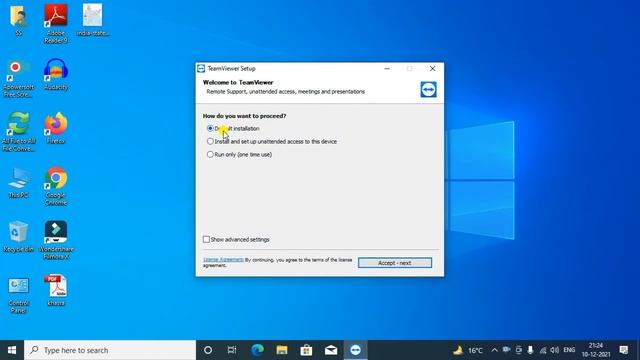This screenshot has width=640, height=360.
Task: Launch Google Chrome from the desktop
Action: (x=56, y=186)
